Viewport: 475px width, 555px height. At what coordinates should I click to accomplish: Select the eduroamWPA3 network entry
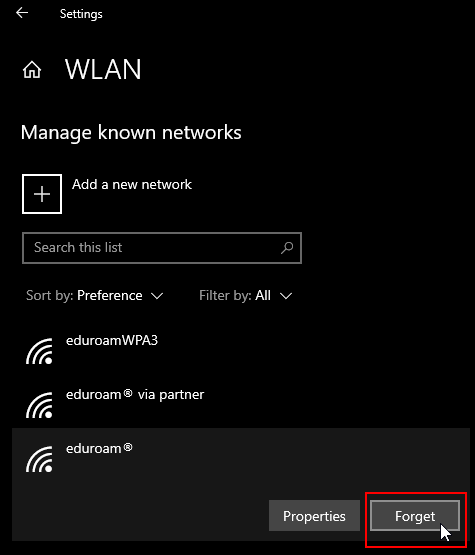pyautogui.click(x=241, y=351)
